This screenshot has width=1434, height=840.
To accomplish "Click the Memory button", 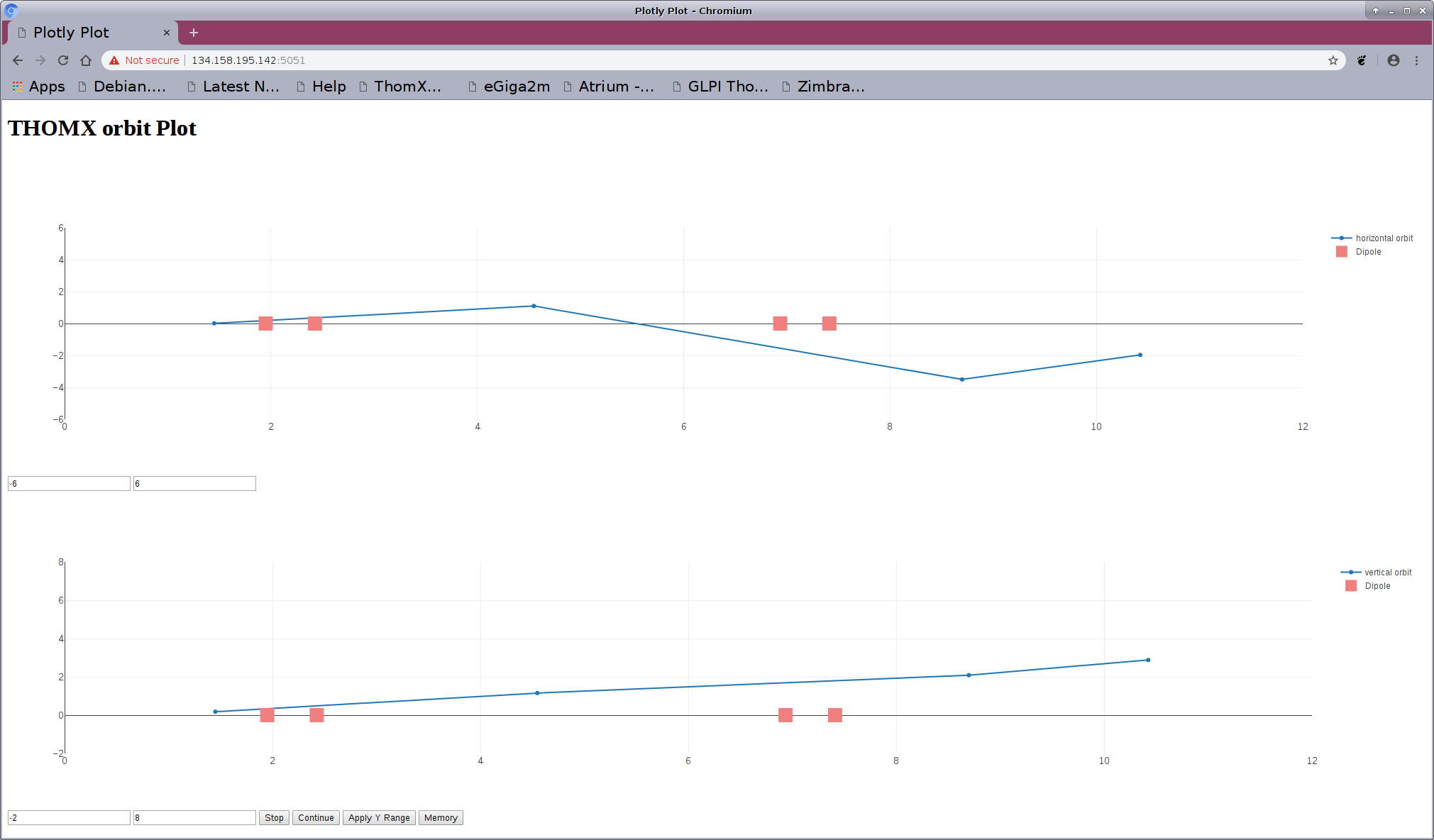I will point(441,818).
